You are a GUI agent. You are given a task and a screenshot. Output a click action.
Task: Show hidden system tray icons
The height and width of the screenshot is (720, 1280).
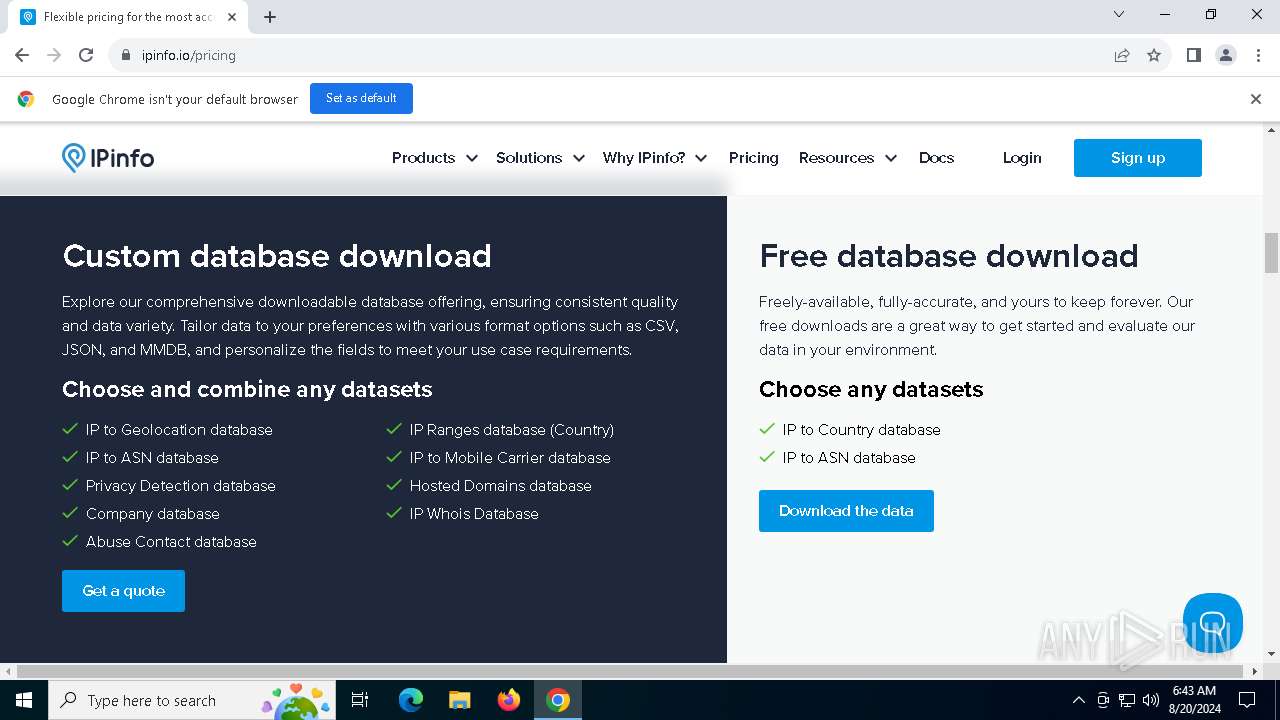click(x=1078, y=700)
